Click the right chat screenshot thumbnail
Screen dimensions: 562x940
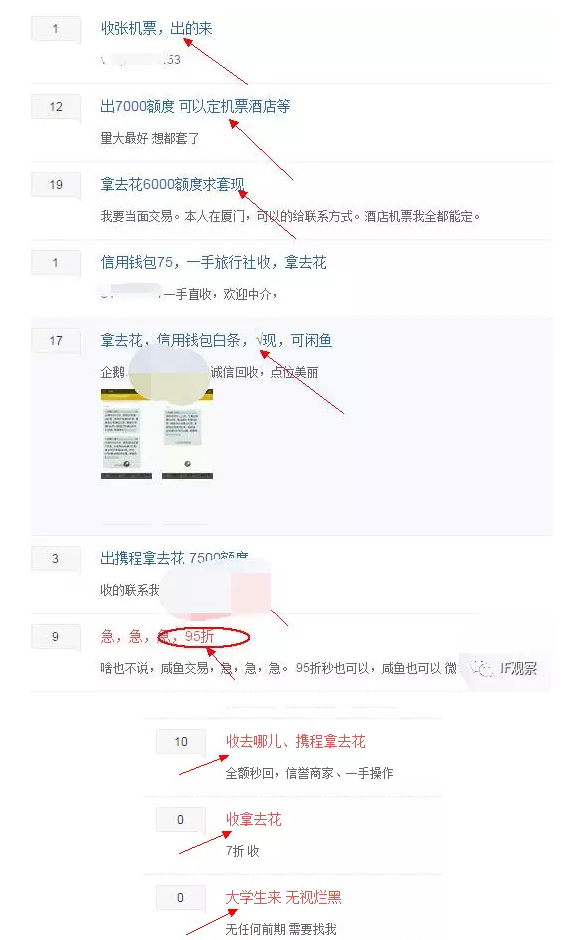click(188, 433)
